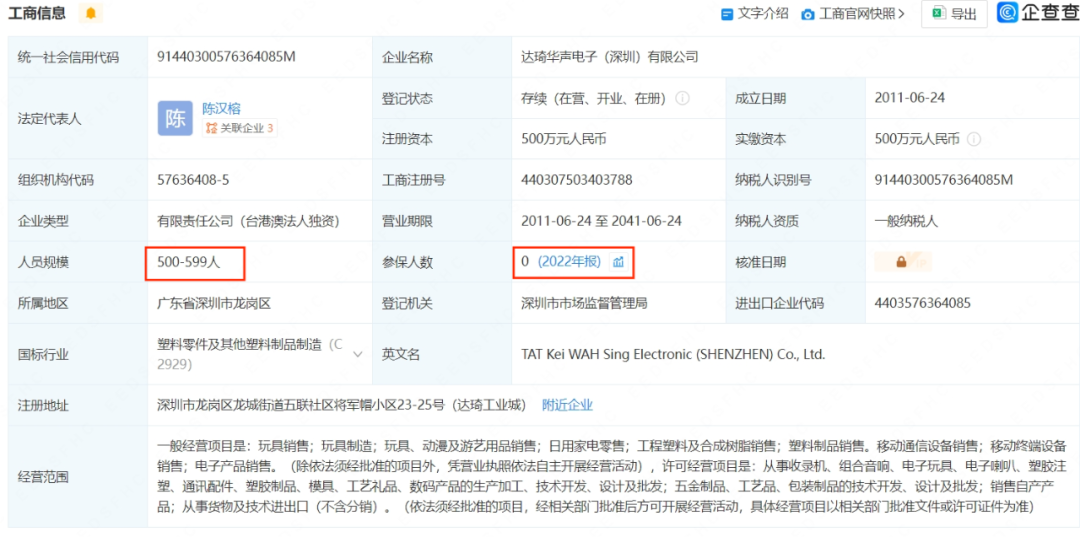
Task: Click chart icon beside 2022年报
Action: pos(619,262)
